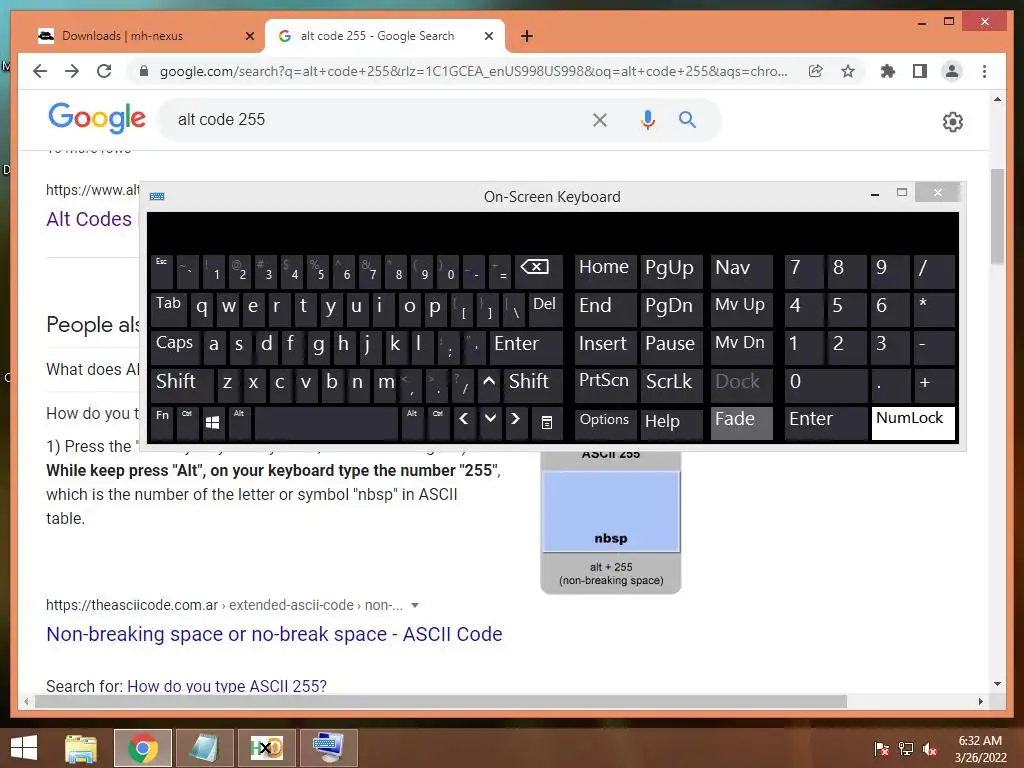Close the Downloads mh-nexus tab
This screenshot has height=768, width=1024.
249,36
